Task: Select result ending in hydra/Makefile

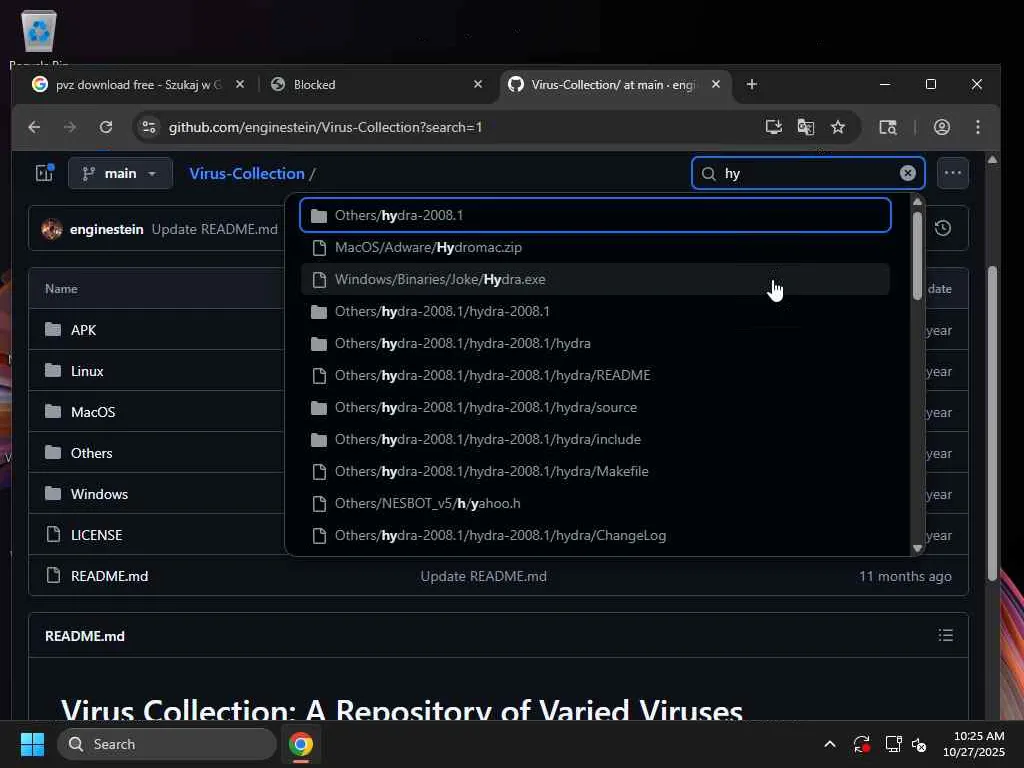Action: (x=595, y=471)
